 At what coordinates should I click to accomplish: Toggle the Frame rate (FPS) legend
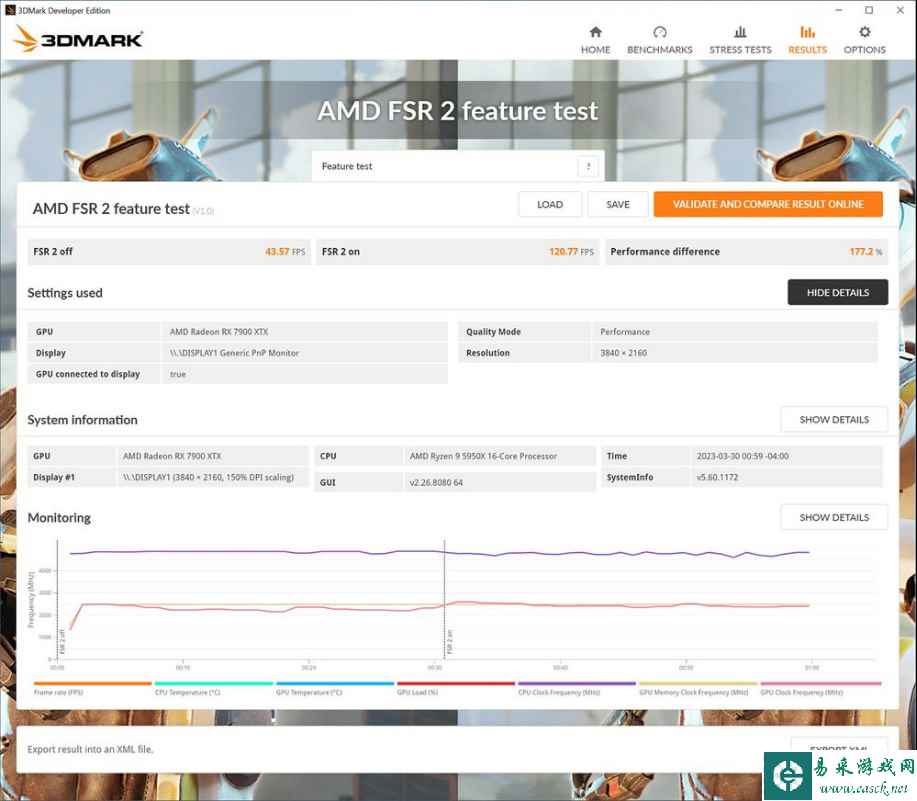(x=92, y=688)
